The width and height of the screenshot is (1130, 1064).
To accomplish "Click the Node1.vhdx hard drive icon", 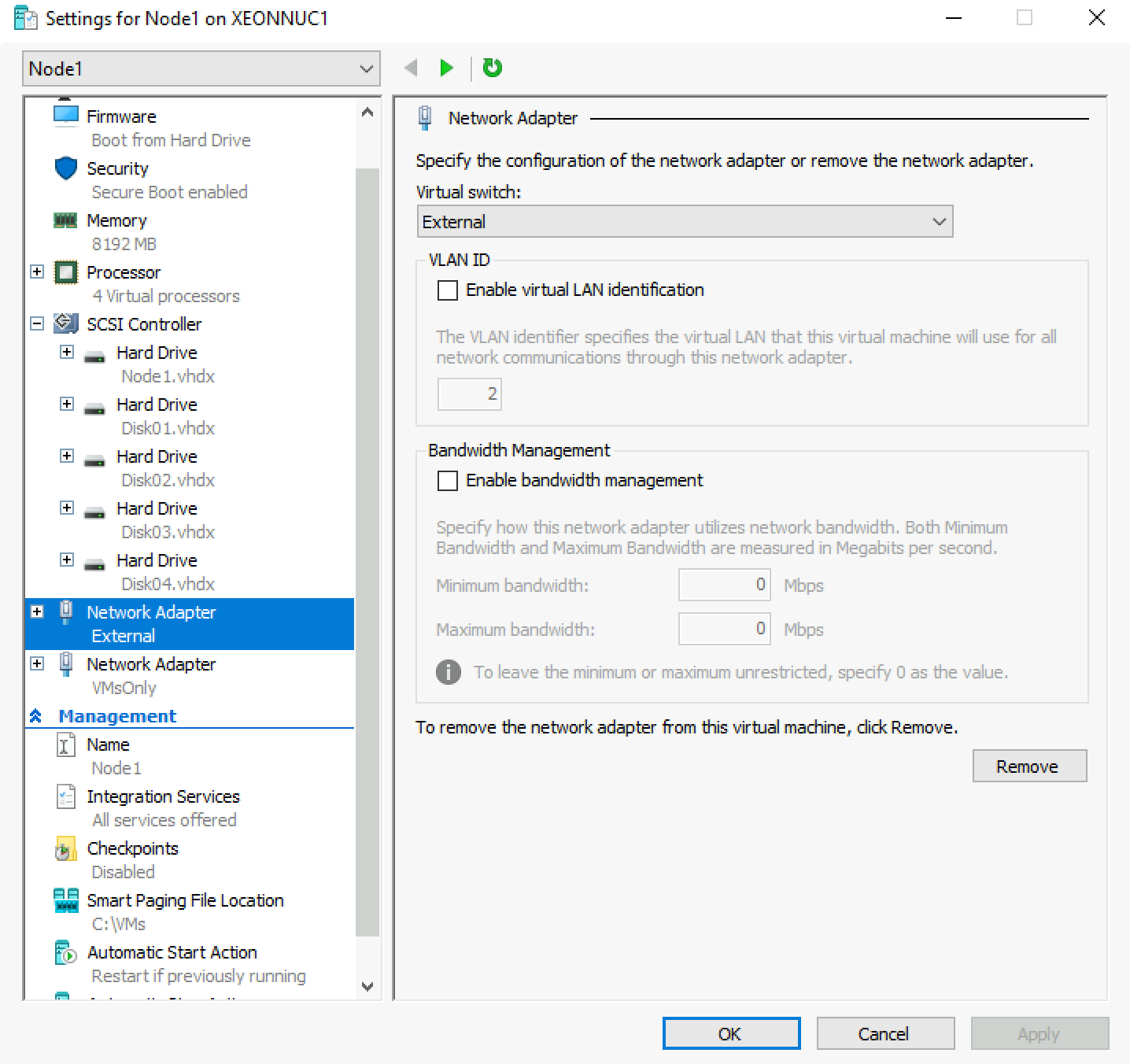I will point(95,357).
